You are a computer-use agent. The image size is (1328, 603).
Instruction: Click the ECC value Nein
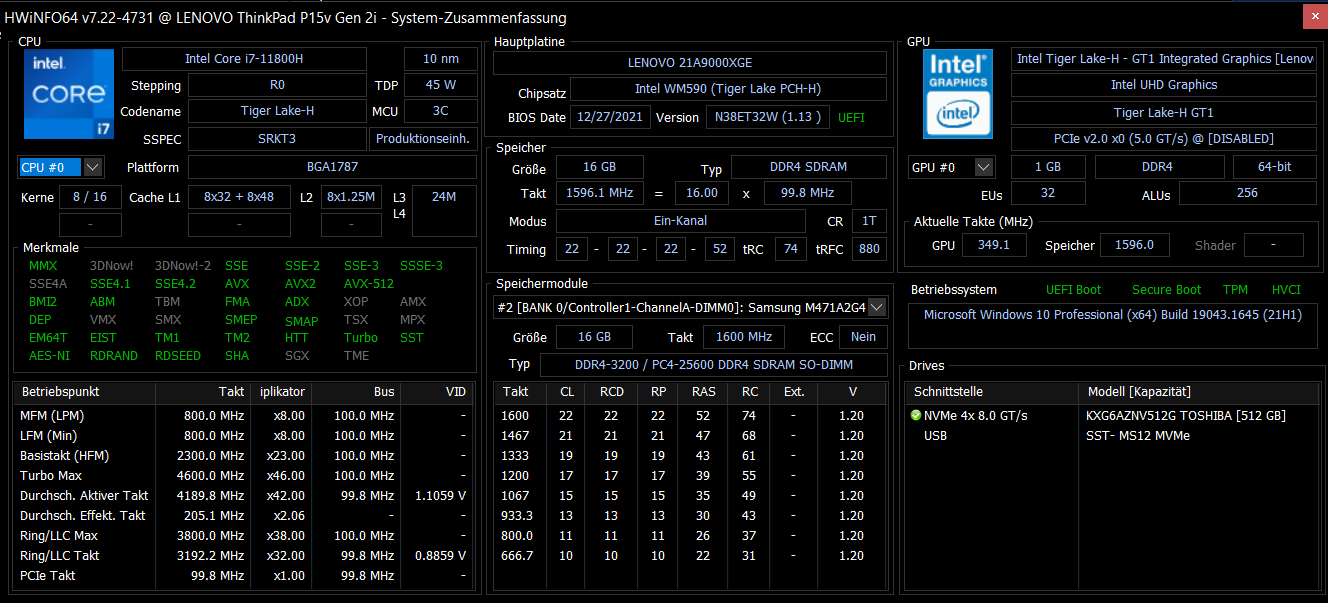862,337
